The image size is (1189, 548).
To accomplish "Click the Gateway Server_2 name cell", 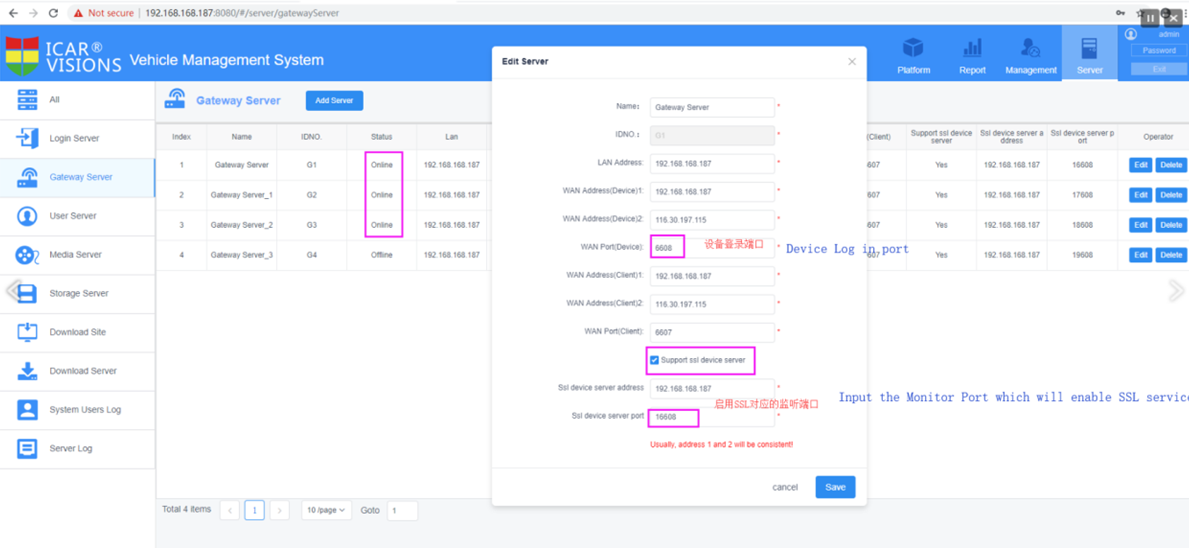I will [241, 225].
